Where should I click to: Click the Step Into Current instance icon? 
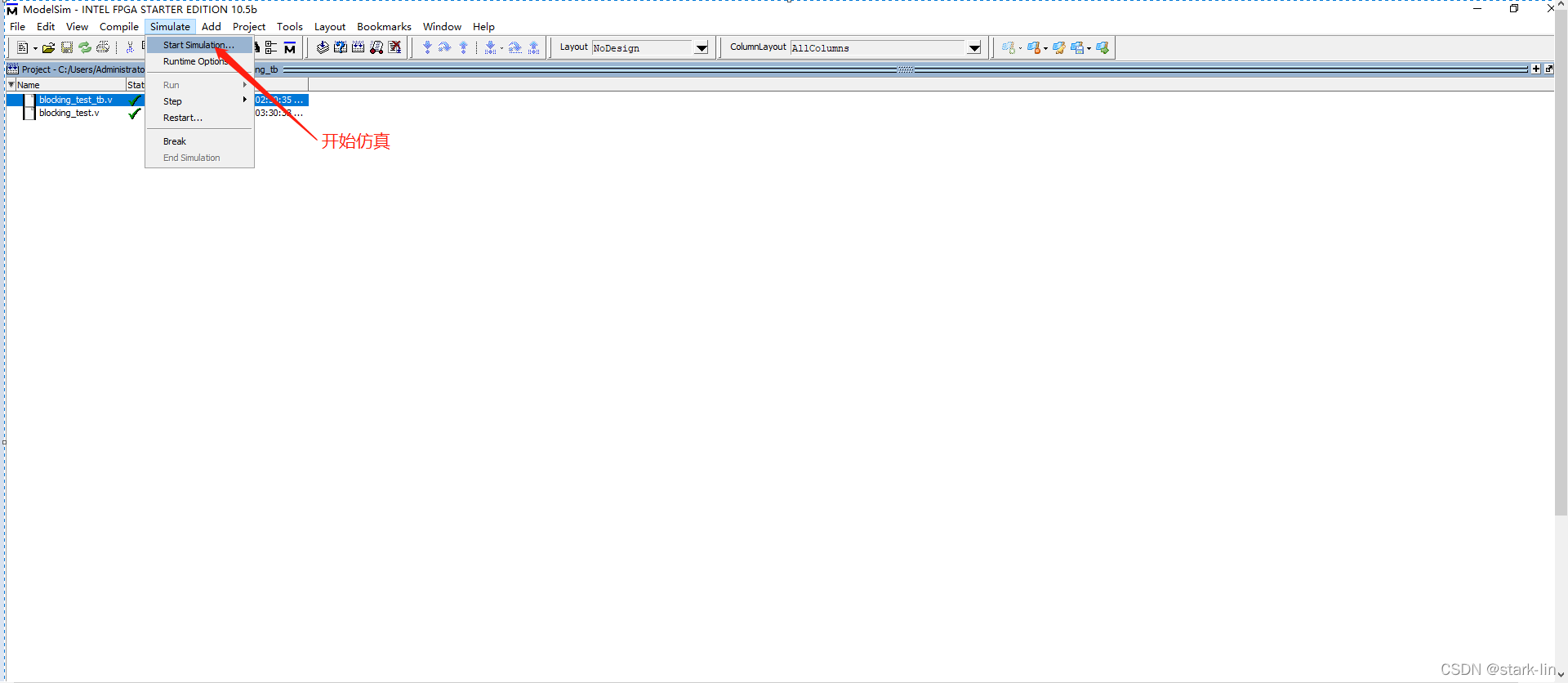tap(490, 47)
